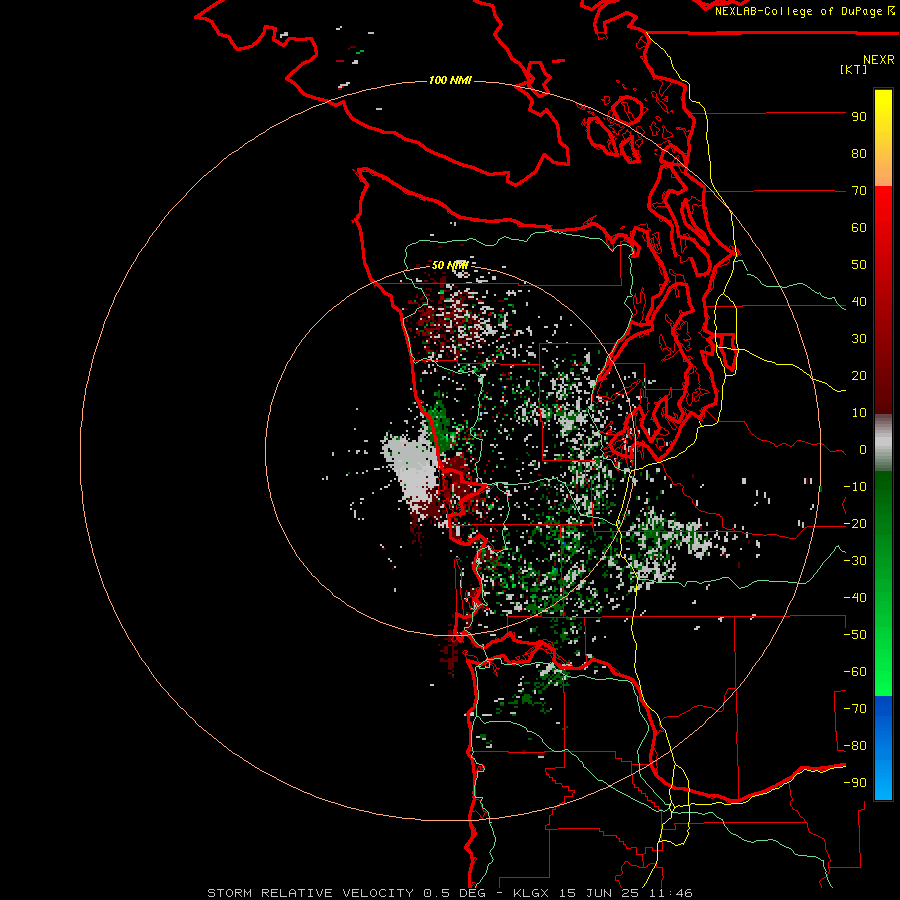900x900 pixels.
Task: Select the 0 value on the velocity scale
Action: [x=863, y=450]
